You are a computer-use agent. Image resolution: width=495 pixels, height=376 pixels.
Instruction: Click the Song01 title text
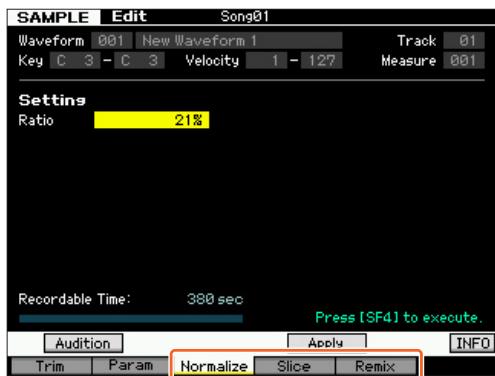[x=245, y=16]
